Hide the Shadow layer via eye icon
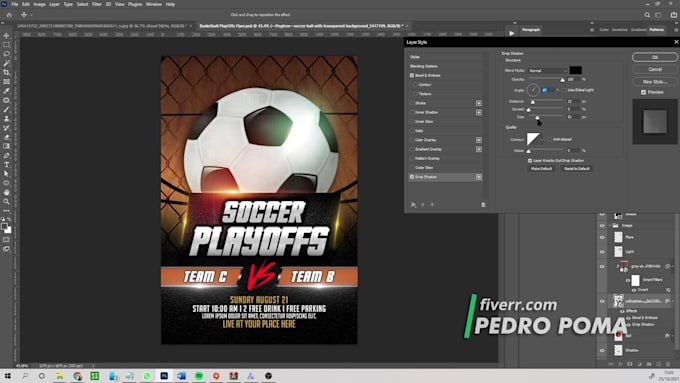This screenshot has width=680, height=383. [602, 350]
